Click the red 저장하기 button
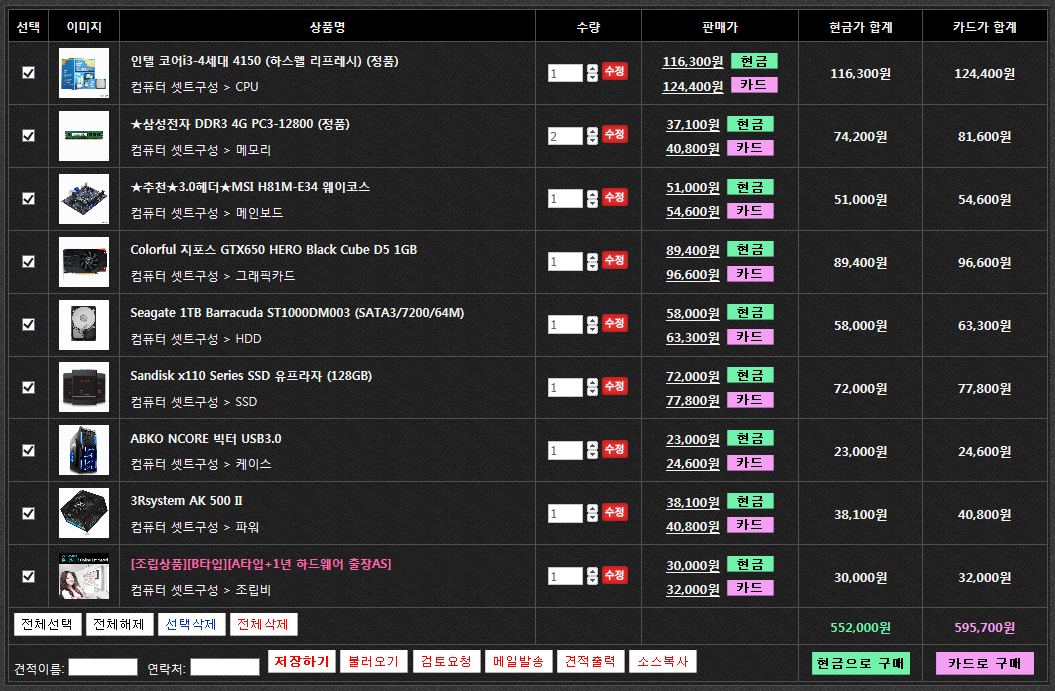 302,662
